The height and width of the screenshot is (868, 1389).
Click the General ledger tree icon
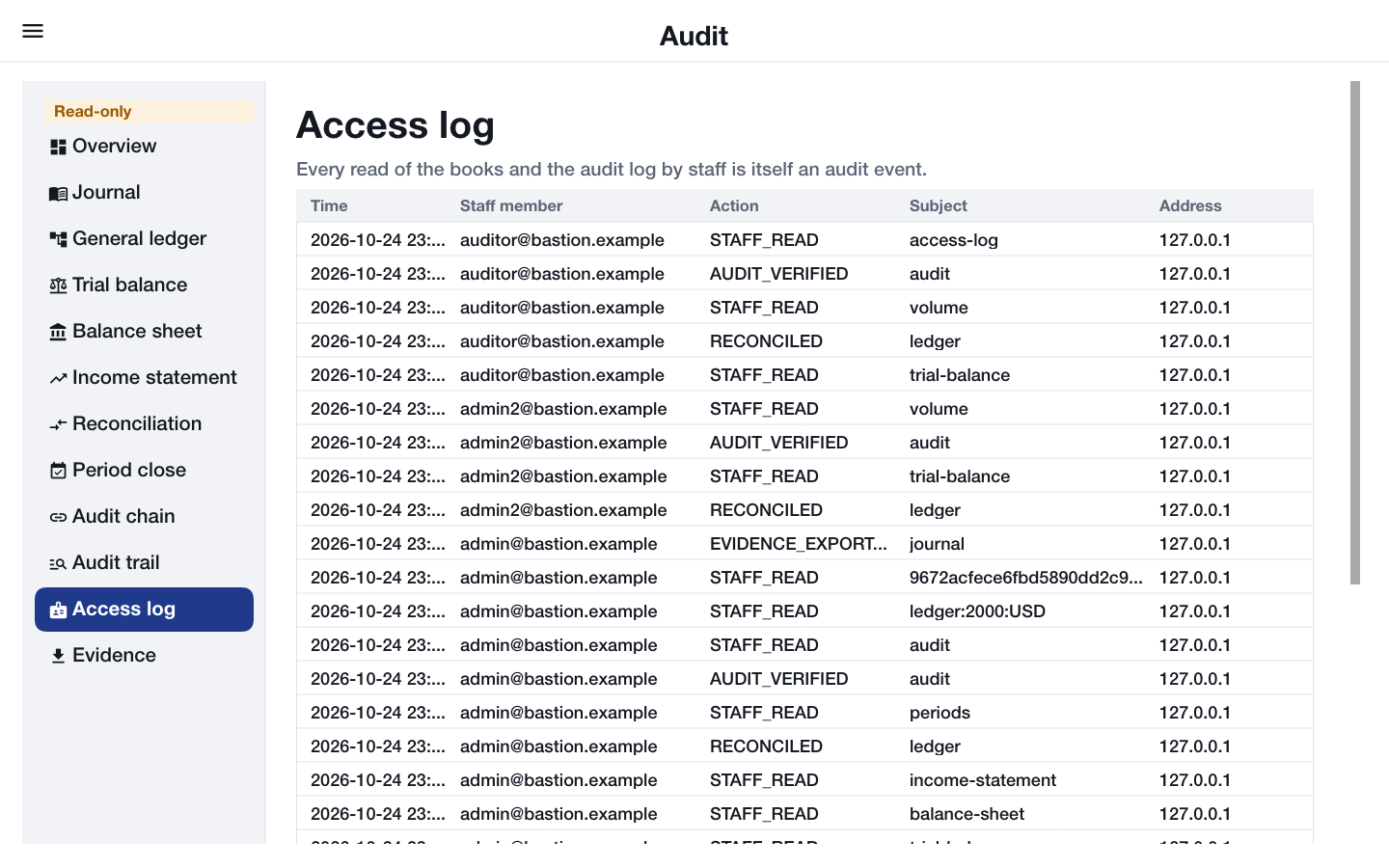tap(58, 239)
